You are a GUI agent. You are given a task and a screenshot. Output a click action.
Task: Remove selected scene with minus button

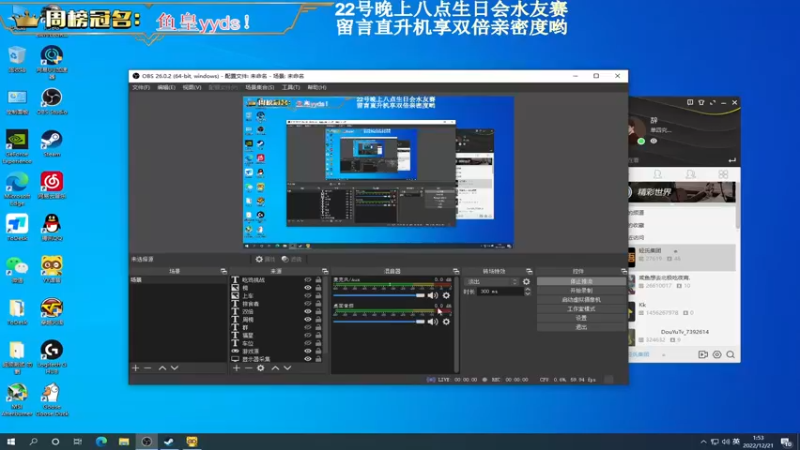point(147,368)
